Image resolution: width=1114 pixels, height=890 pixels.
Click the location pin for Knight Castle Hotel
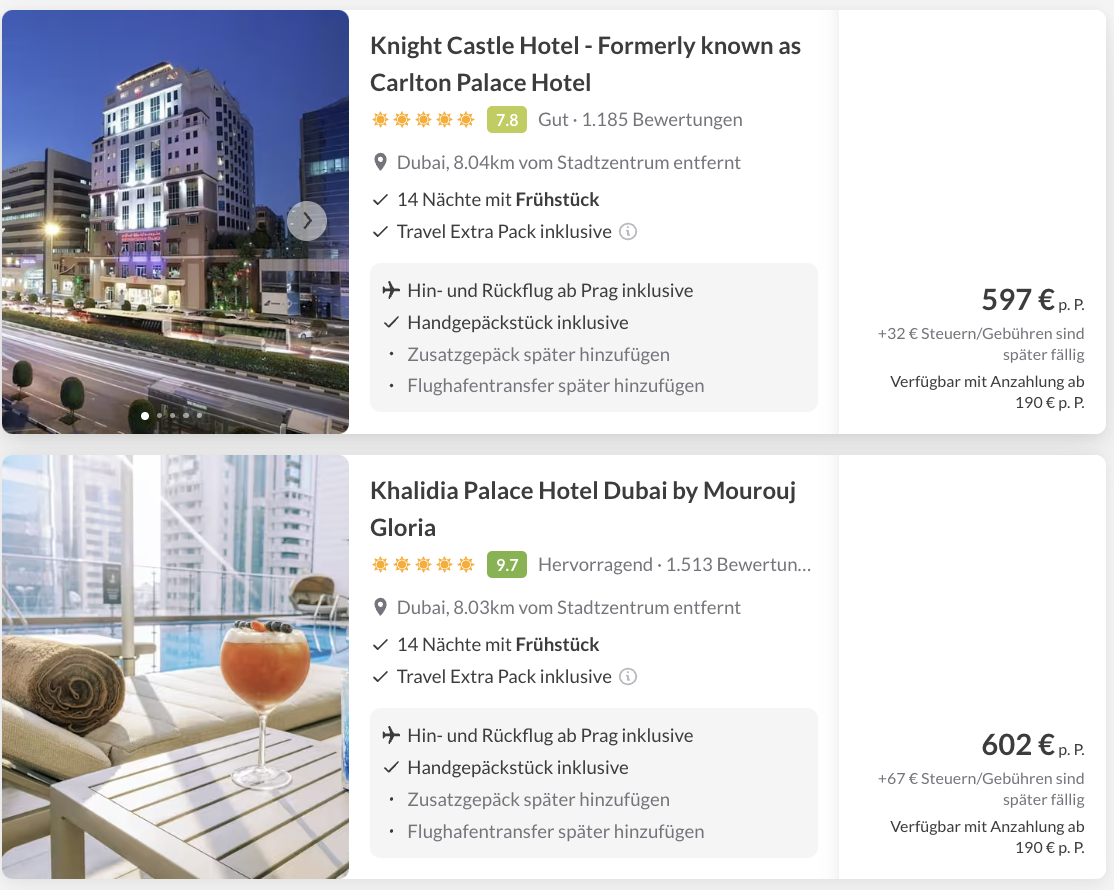(380, 163)
